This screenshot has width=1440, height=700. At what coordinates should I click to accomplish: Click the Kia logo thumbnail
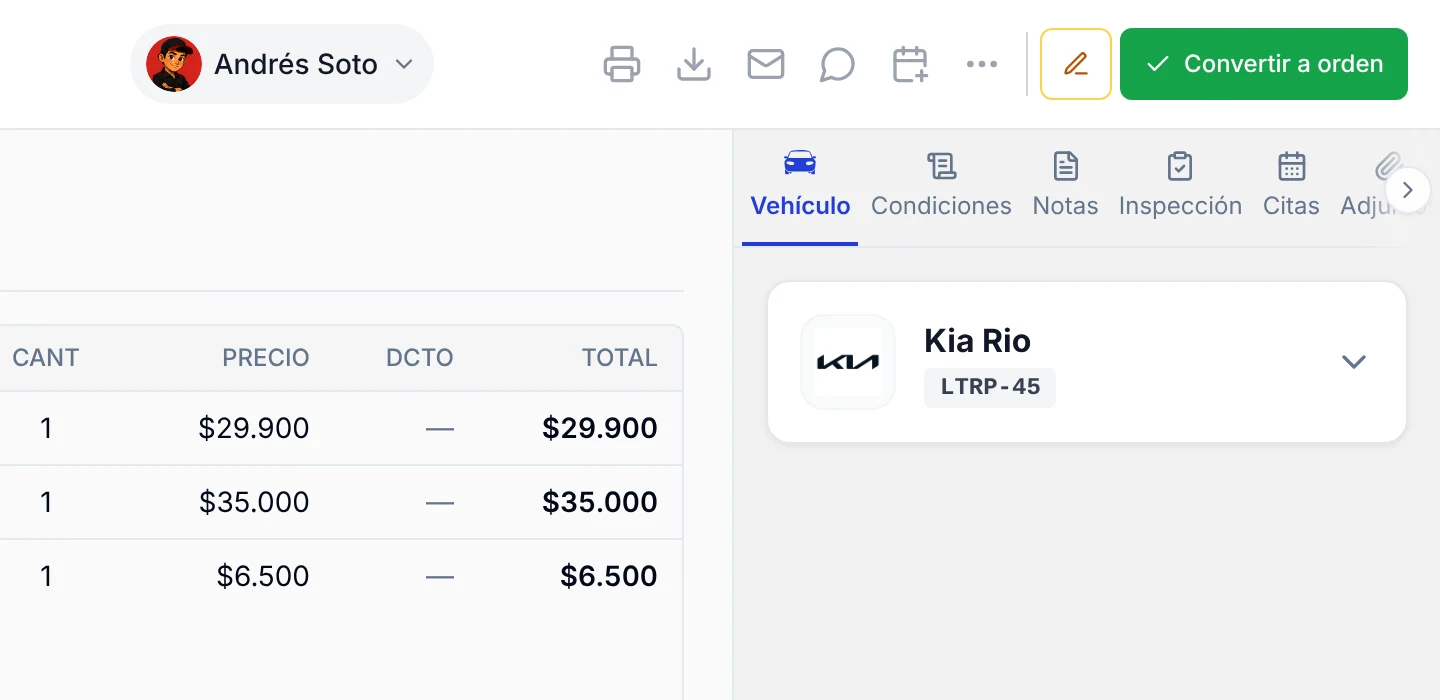(x=848, y=362)
